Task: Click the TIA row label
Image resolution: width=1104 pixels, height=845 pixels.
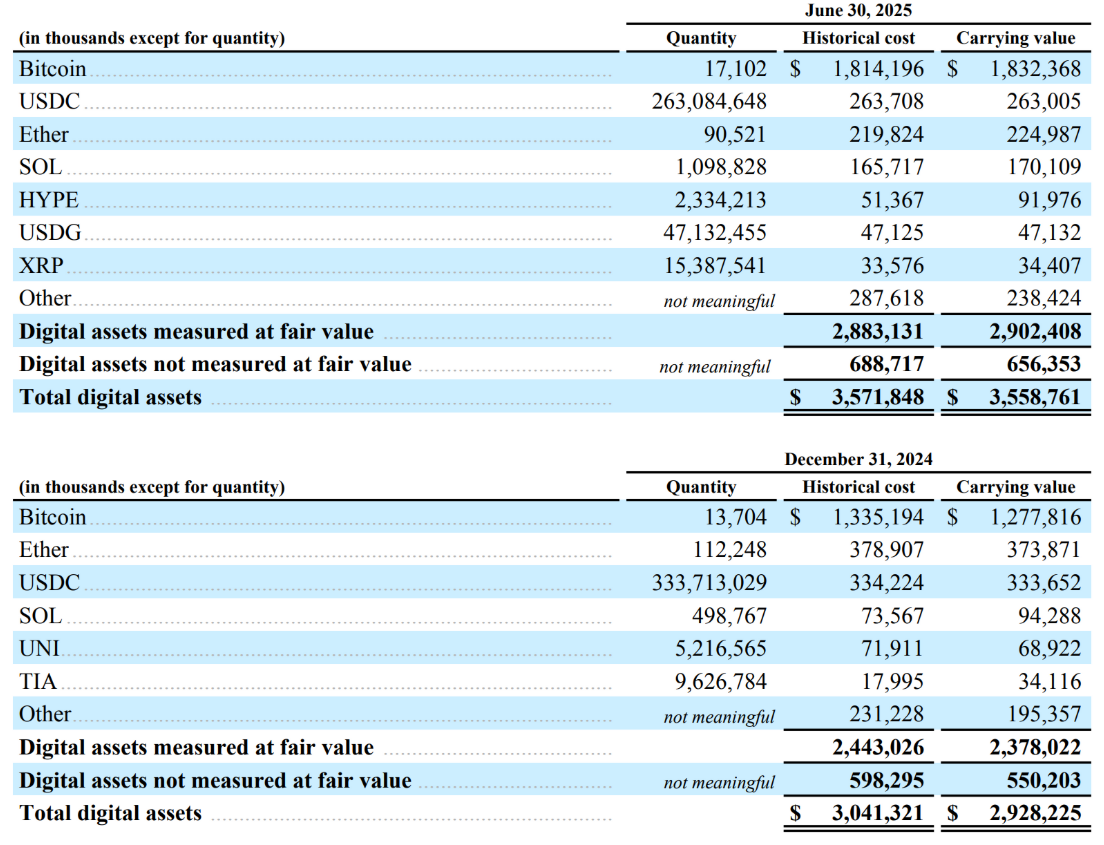Action: 38,682
